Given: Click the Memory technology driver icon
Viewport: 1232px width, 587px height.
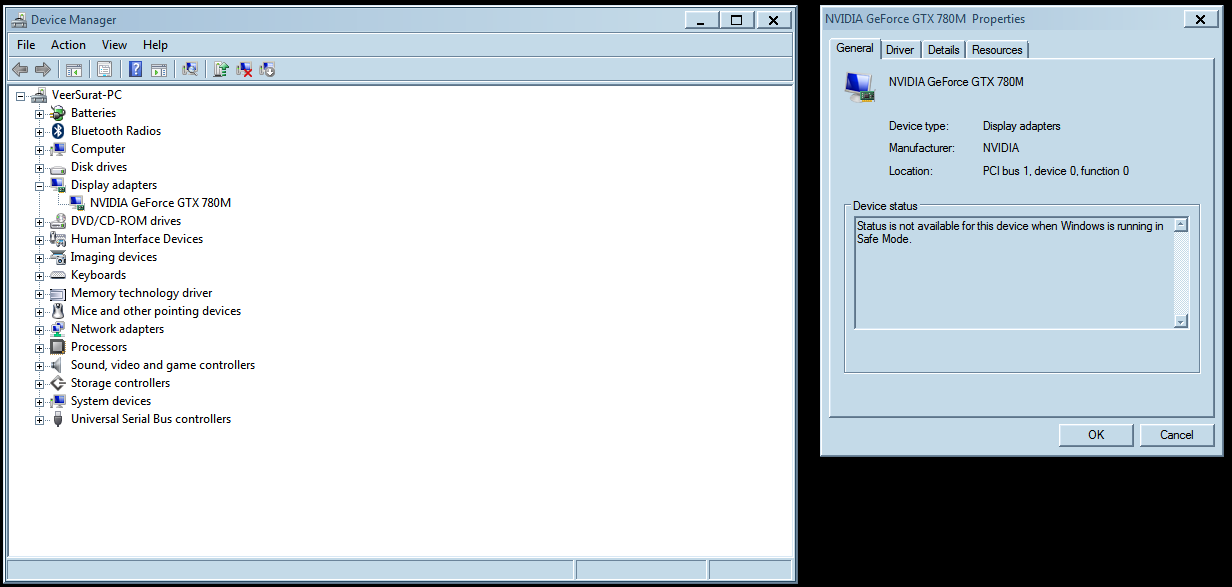Looking at the screenshot, I should pyautogui.click(x=58, y=293).
